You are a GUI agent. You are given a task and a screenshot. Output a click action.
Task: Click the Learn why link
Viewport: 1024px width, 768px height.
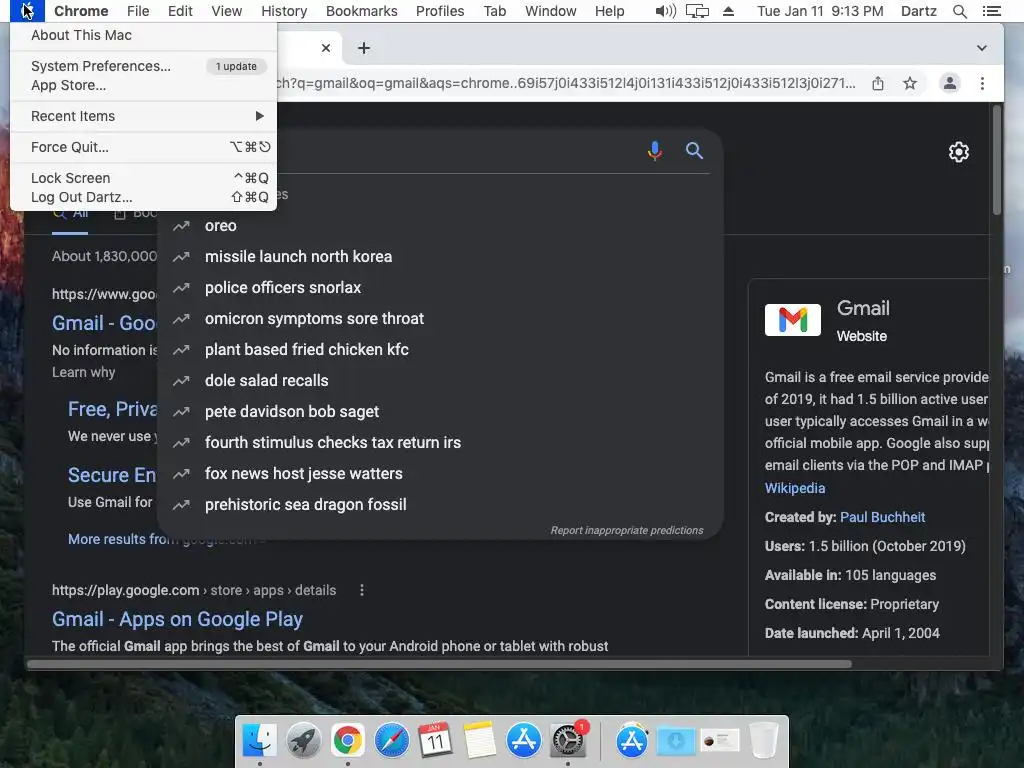pyautogui.click(x=84, y=372)
